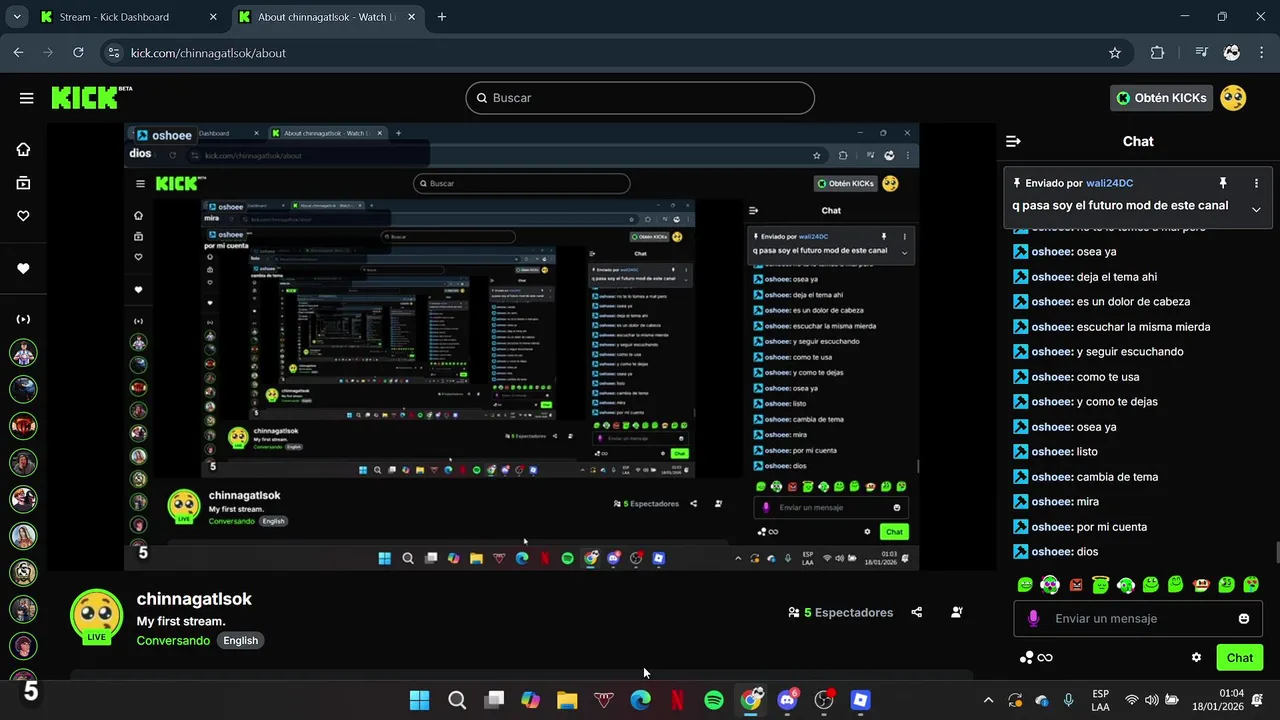Open Netflix from the taskbar
This screenshot has height=720, width=1280.
(x=677, y=700)
